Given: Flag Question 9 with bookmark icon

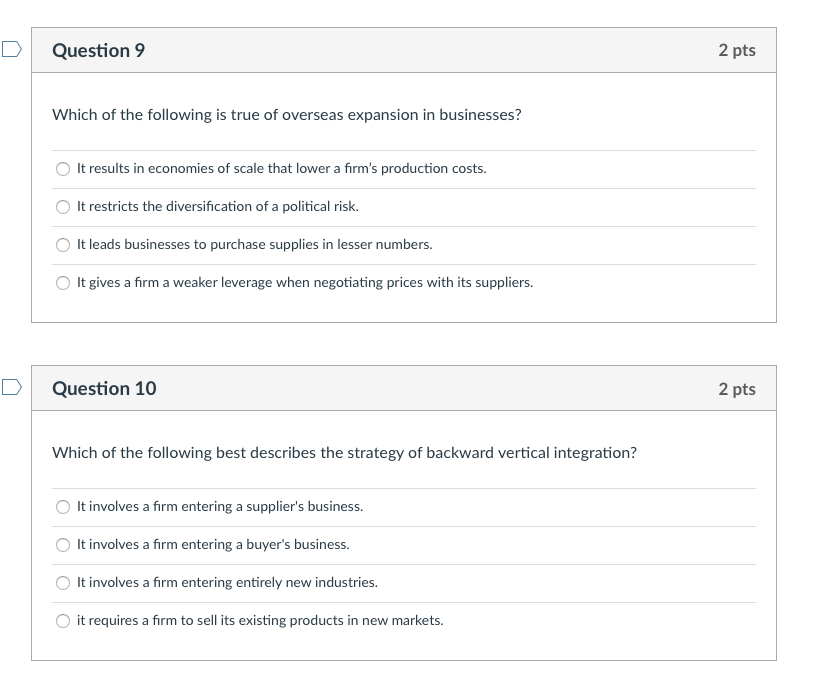Looking at the screenshot, I should click(x=11, y=49).
